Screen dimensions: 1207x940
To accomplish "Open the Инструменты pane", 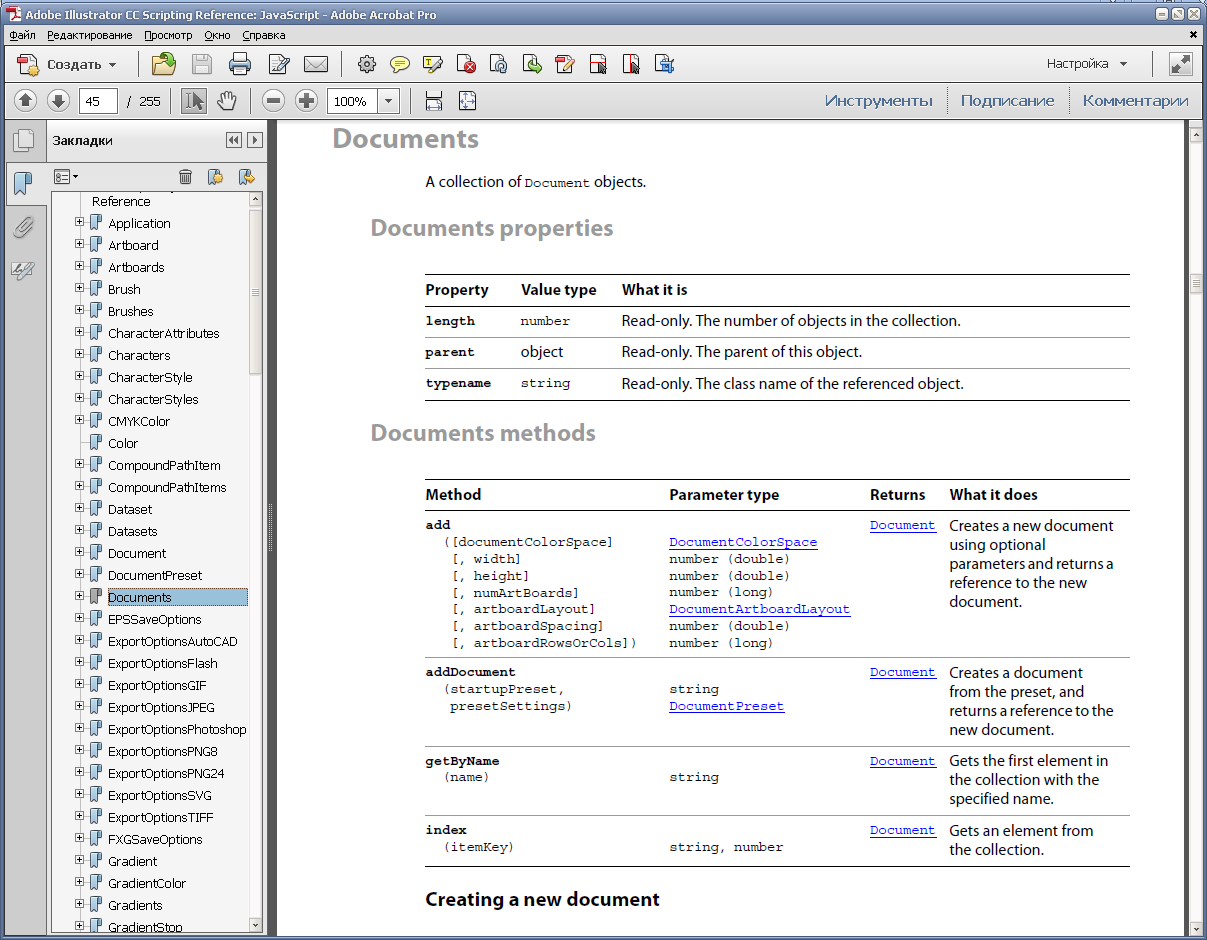I will [878, 101].
